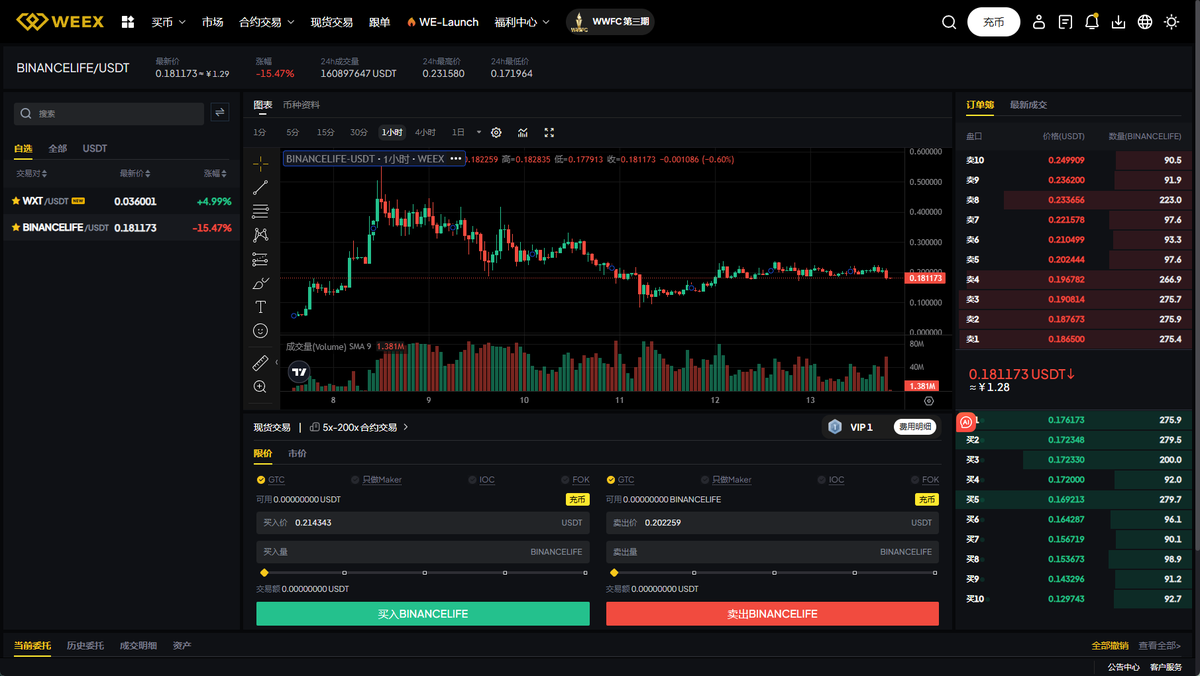The width and height of the screenshot is (1200, 676).
Task: Select the XABCD pattern drawing tool
Action: [260, 234]
